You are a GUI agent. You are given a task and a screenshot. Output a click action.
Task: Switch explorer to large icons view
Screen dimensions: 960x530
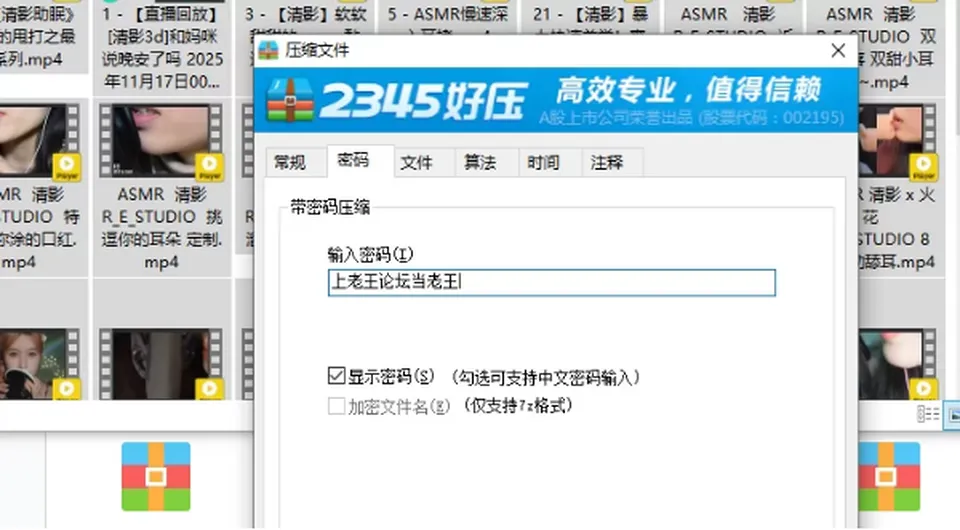pos(952,415)
